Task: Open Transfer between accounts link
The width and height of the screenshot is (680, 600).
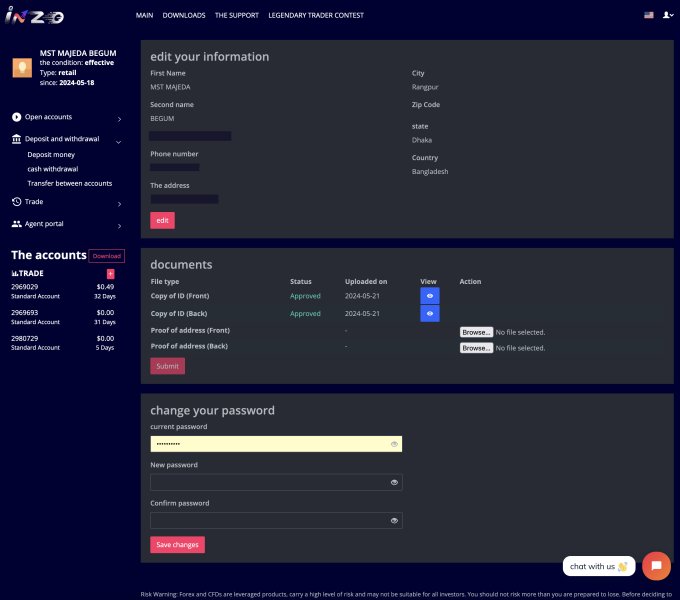Action: pos(69,183)
